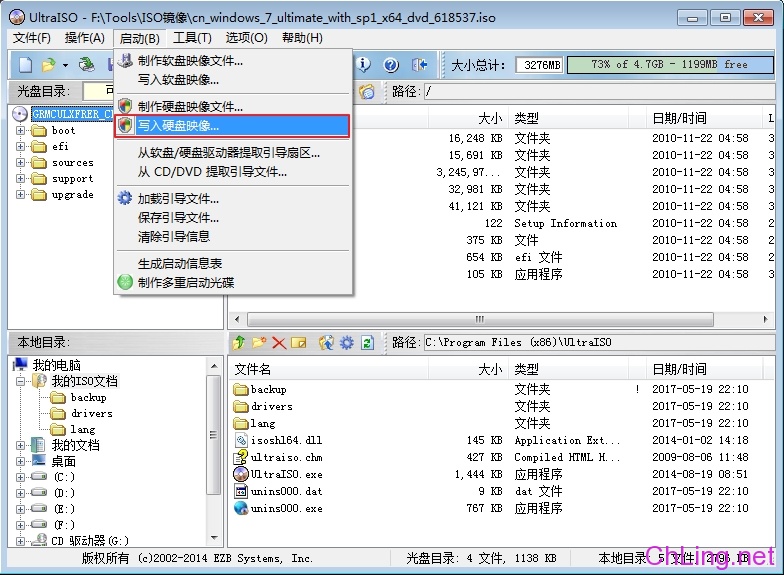Click the down arrow of local tree scrollbar
784x575 pixels.
[x=214, y=538]
